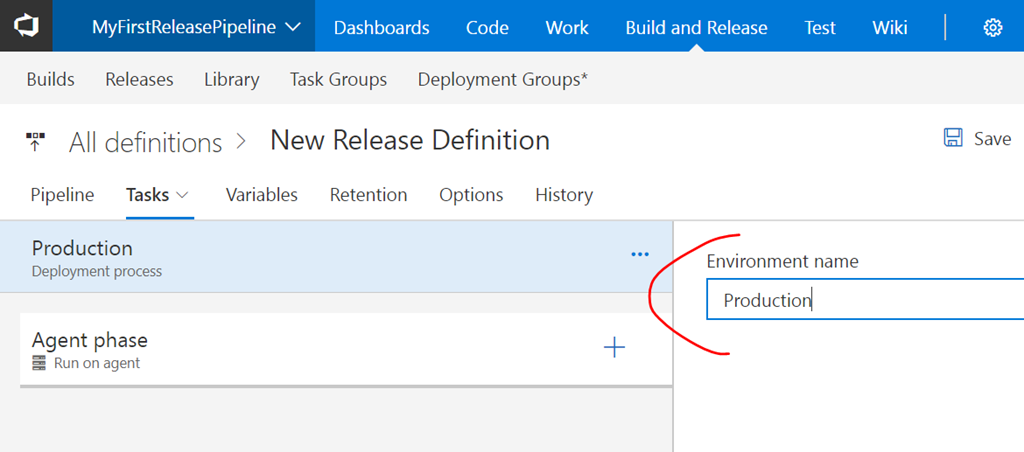Open the Production ellipsis menu
The width and height of the screenshot is (1024, 452).
point(640,255)
